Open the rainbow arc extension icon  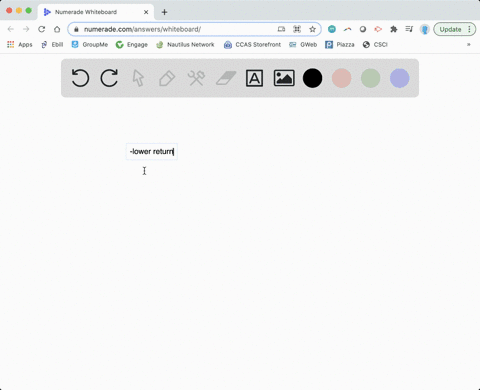347,29
